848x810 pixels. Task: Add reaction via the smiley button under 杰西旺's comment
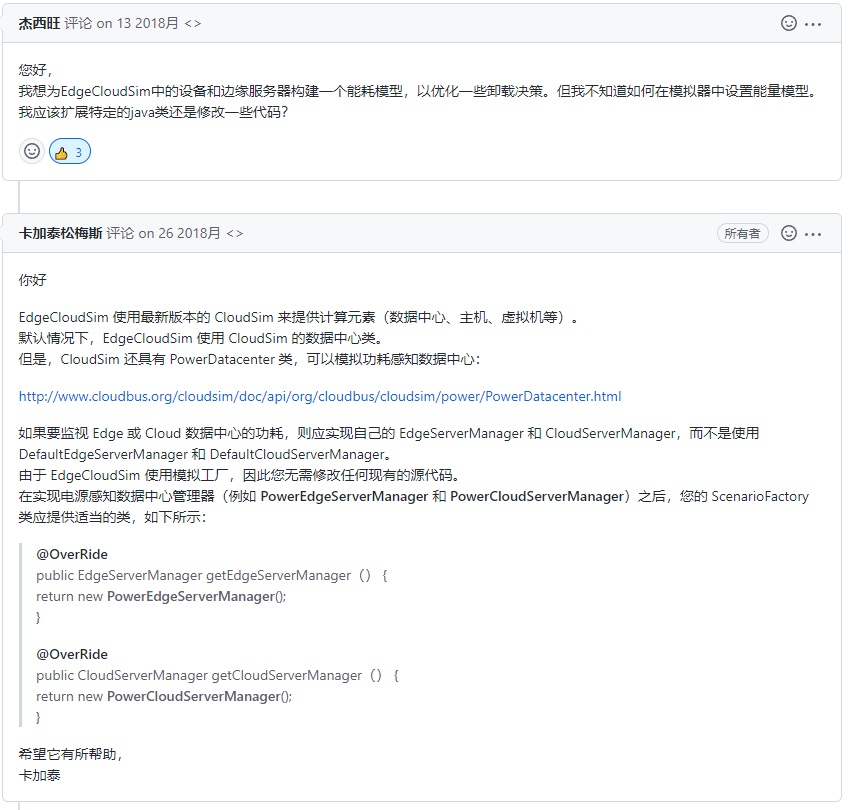32,151
